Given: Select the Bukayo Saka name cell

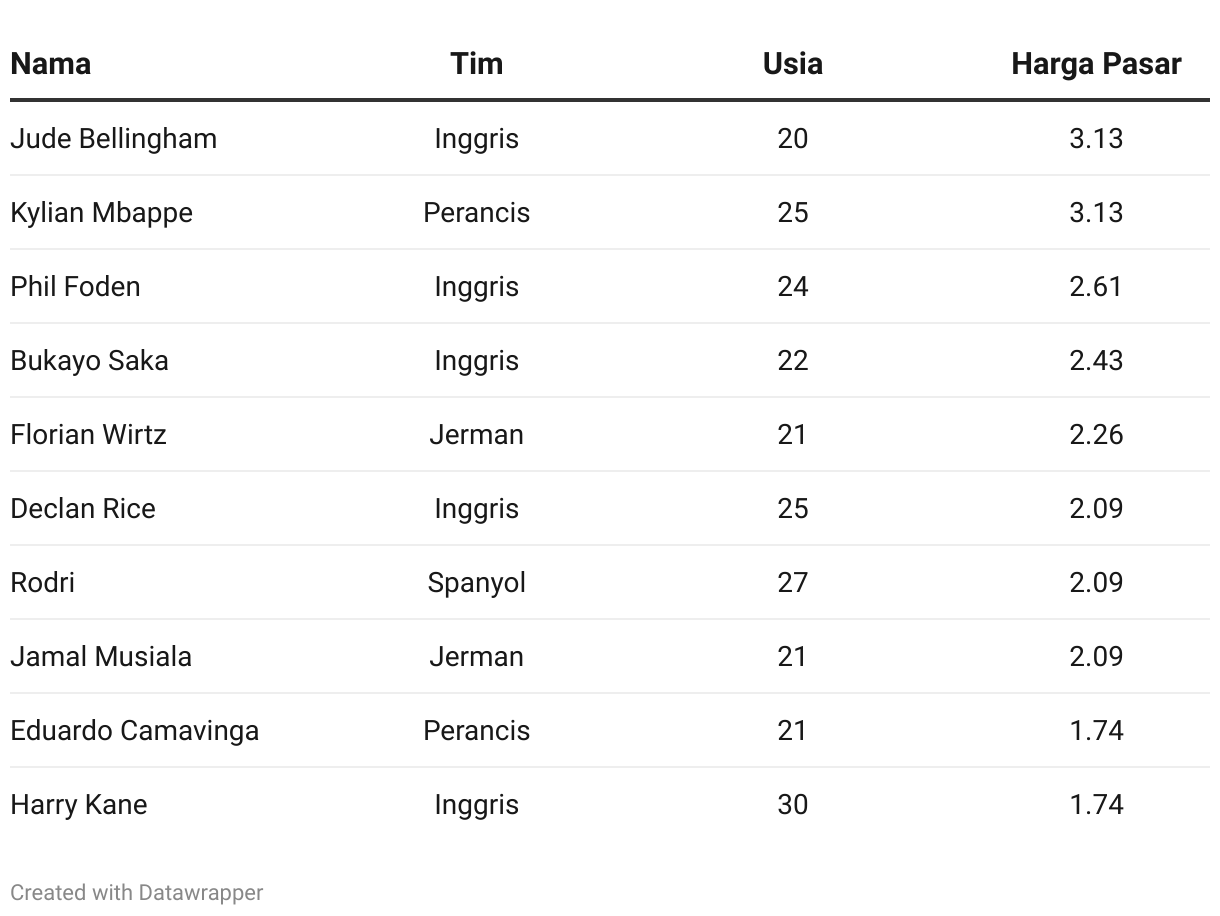Looking at the screenshot, I should 89,360.
